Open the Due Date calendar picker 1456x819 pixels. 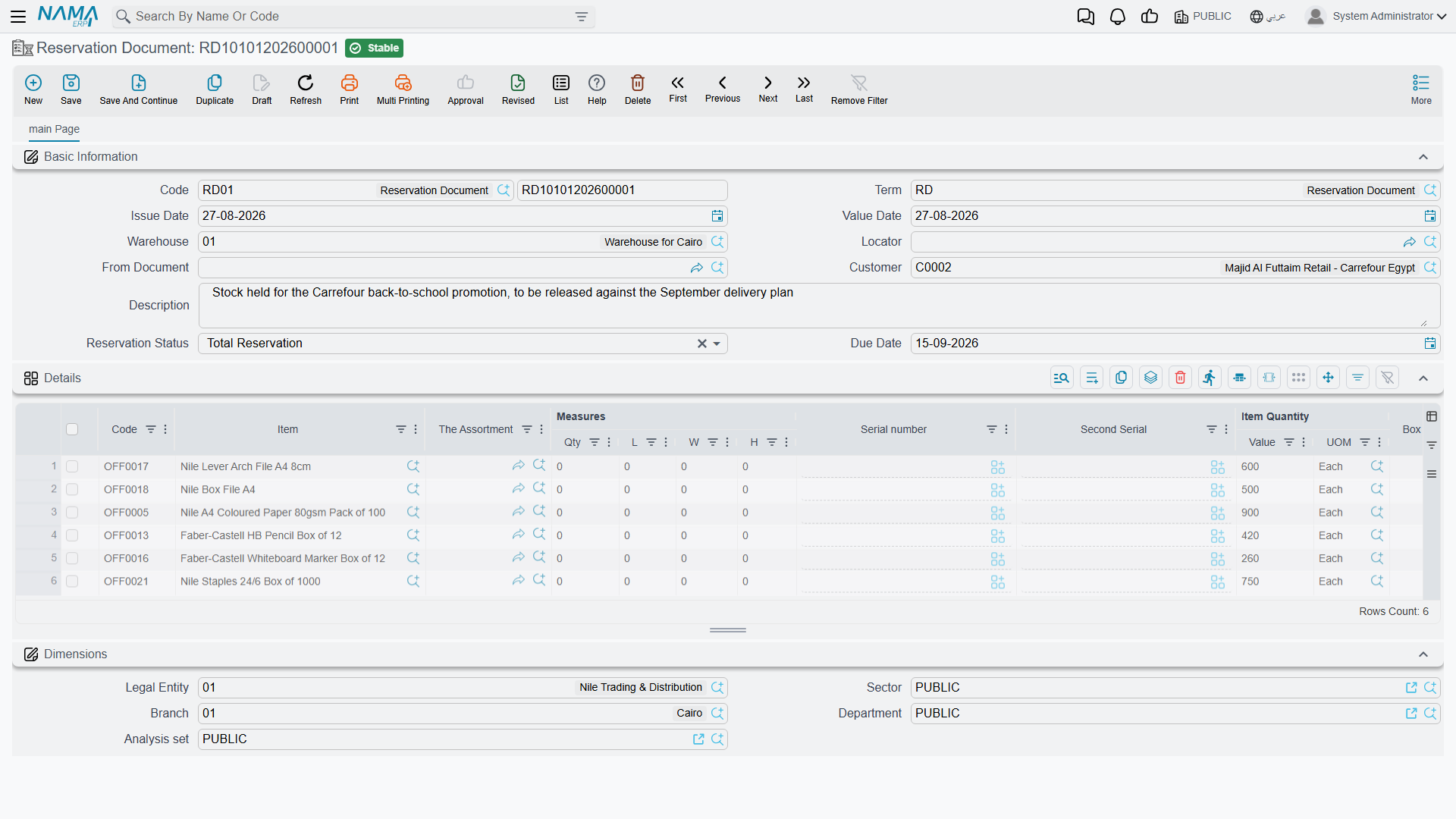pyautogui.click(x=1430, y=344)
